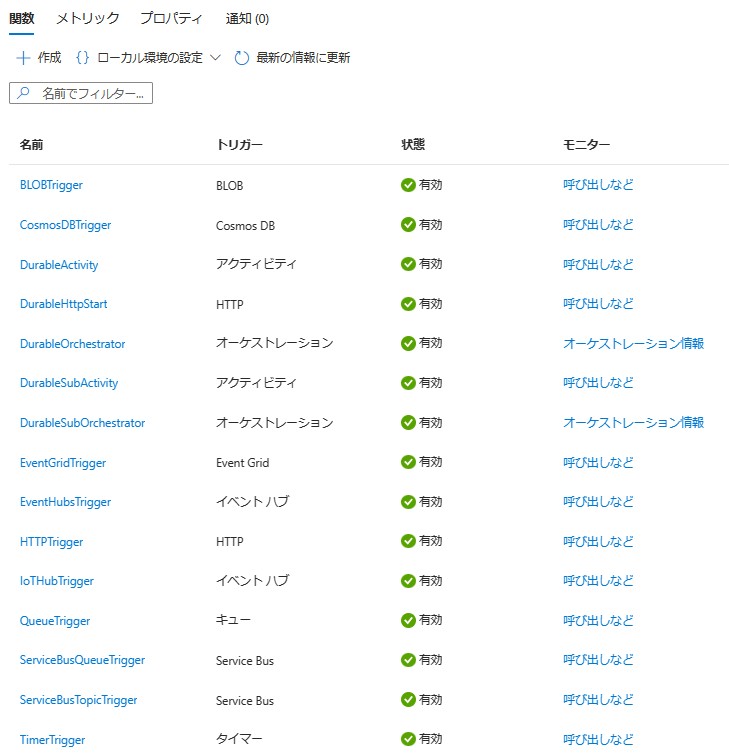Open the 通知 (0) tab

[x=247, y=19]
